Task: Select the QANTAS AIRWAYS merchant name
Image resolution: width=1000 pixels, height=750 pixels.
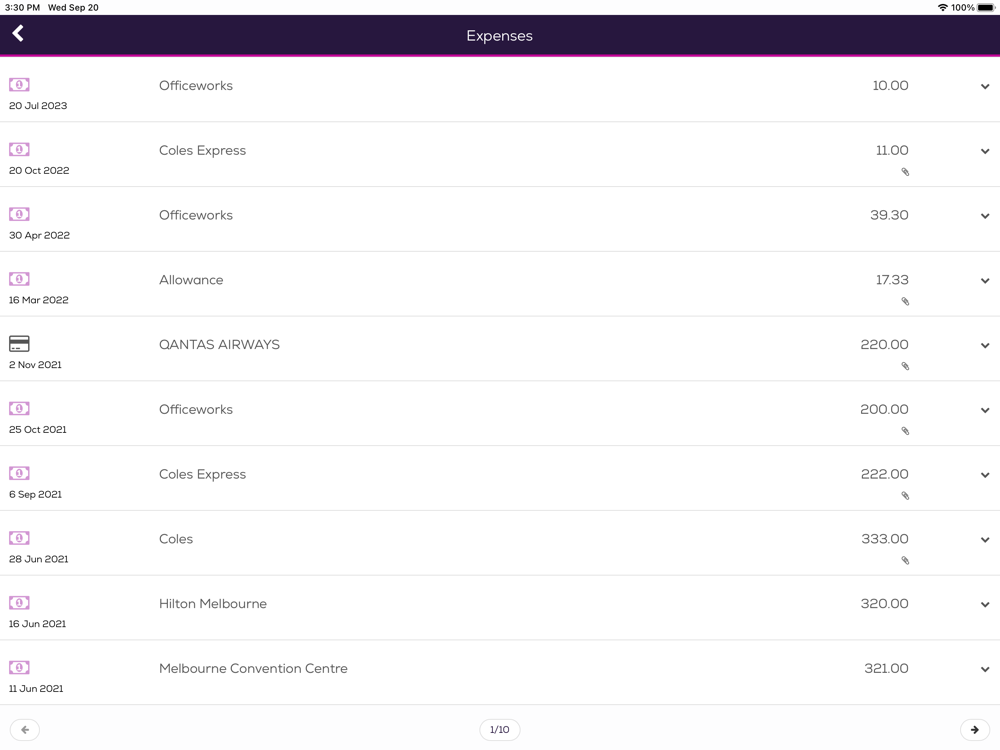Action: 219,344
